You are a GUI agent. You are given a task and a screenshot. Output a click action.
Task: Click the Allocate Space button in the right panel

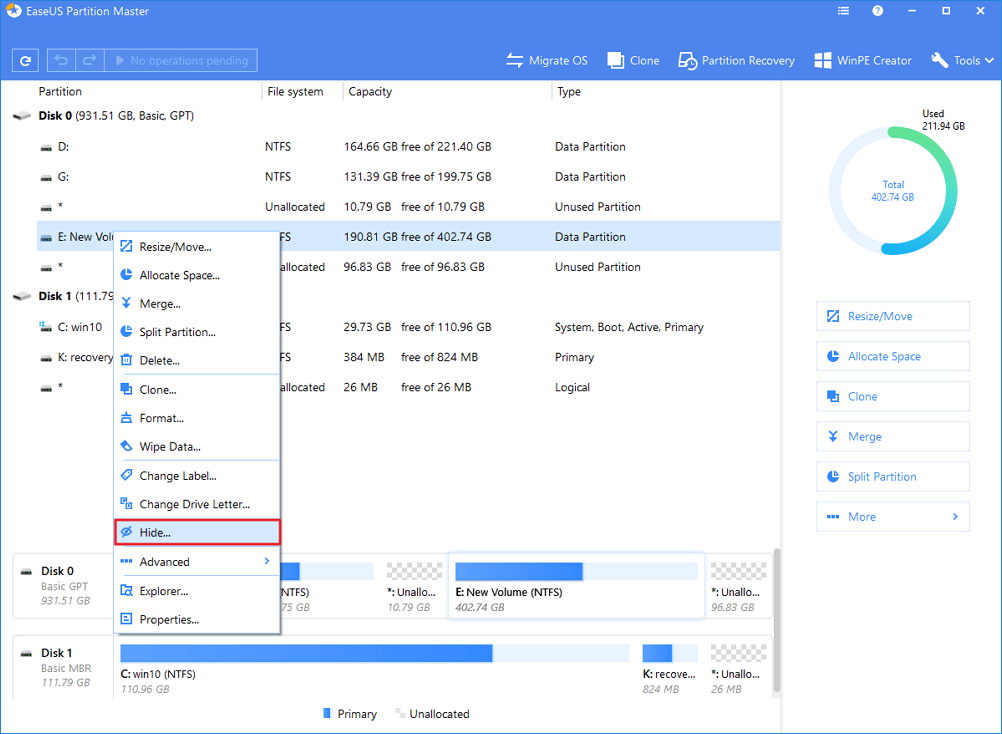[893, 356]
